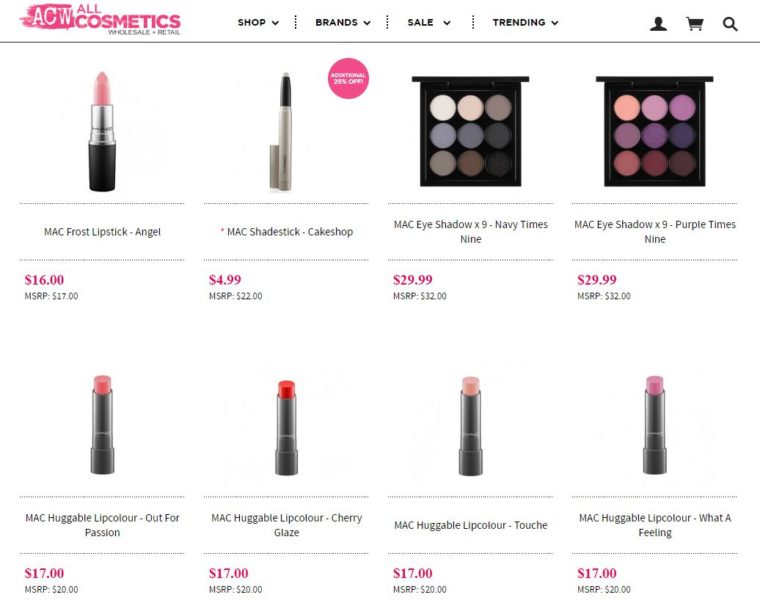The height and width of the screenshot is (600, 760).
Task: Open MAC Shadestick - Cakeshop product link
Action: tap(289, 232)
